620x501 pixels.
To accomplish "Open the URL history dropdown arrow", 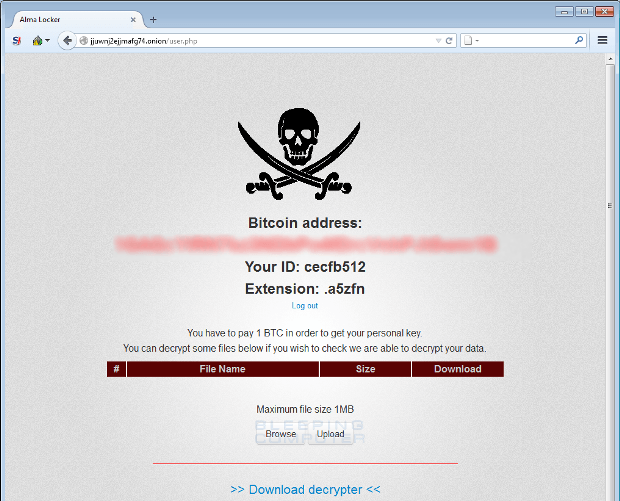I will (438, 41).
